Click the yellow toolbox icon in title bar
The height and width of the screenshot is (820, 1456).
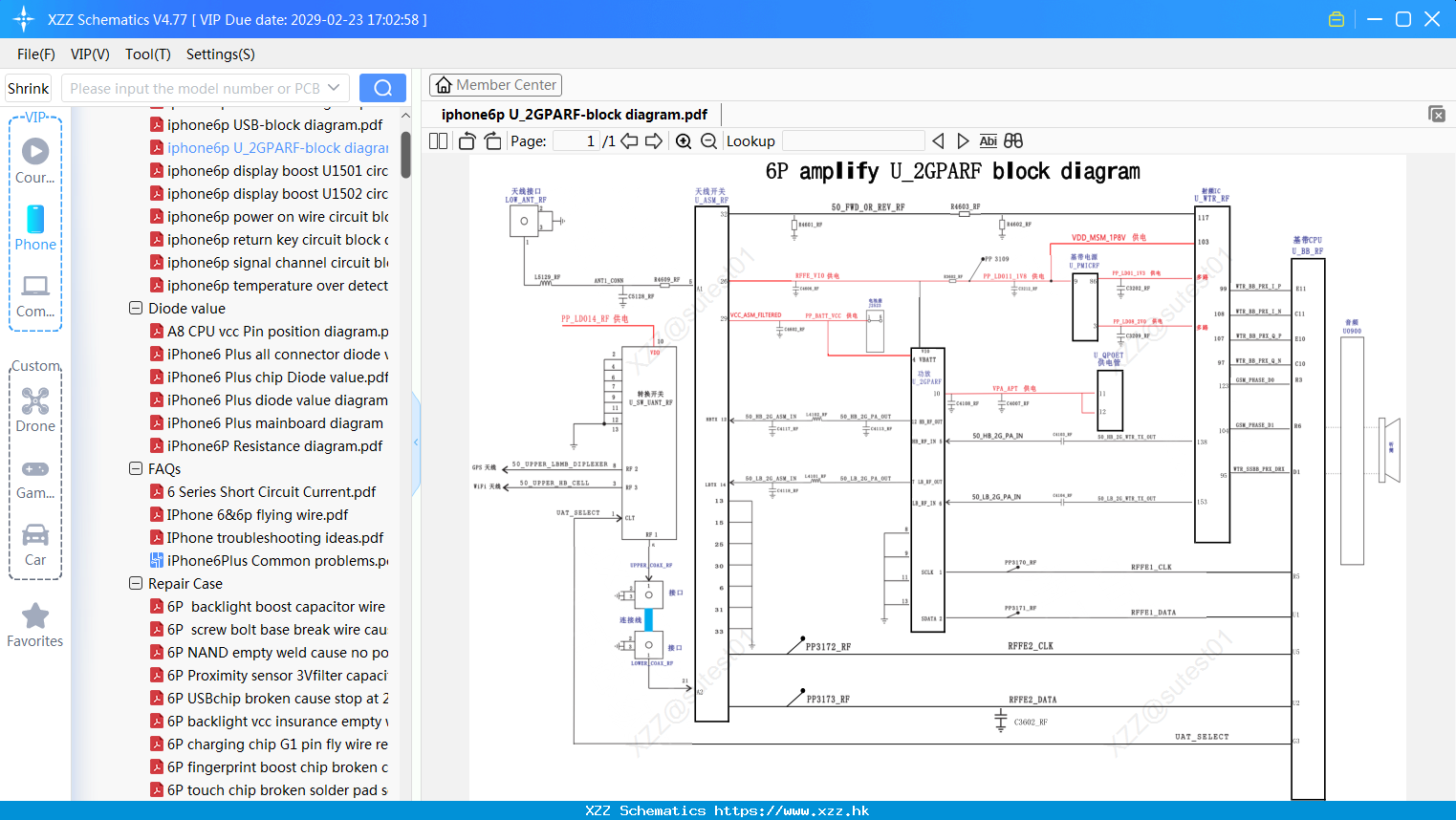[x=1336, y=19]
